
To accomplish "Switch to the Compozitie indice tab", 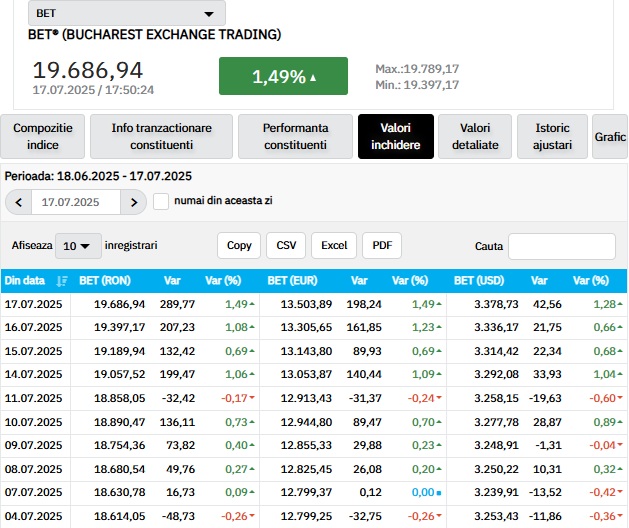I will coord(43,137).
